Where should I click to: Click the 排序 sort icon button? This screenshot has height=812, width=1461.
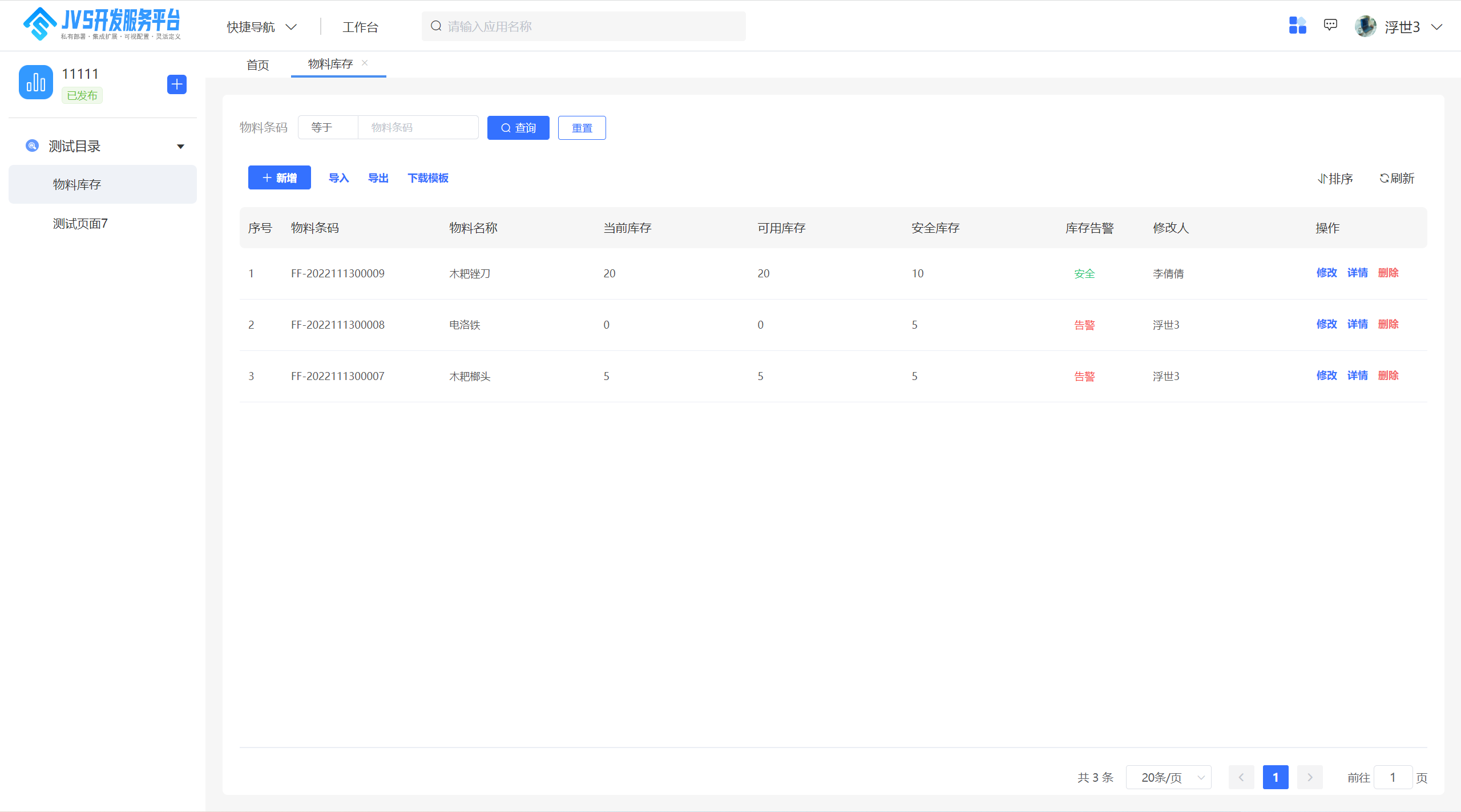pos(1335,179)
